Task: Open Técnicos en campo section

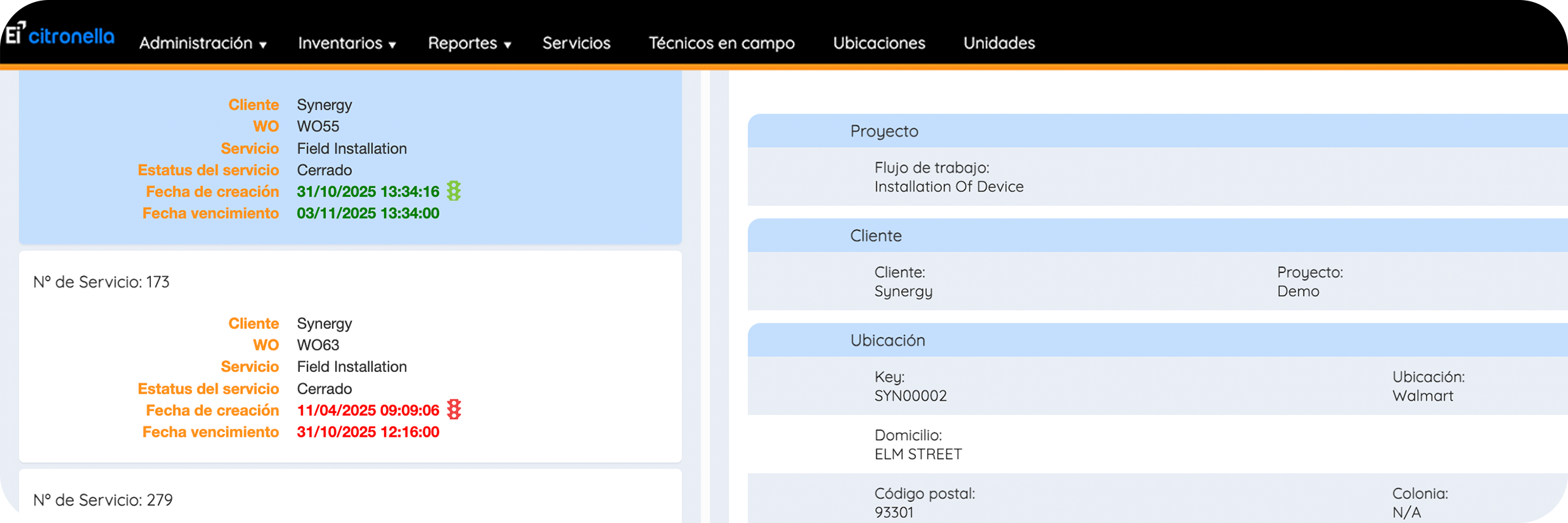Action: click(x=721, y=43)
